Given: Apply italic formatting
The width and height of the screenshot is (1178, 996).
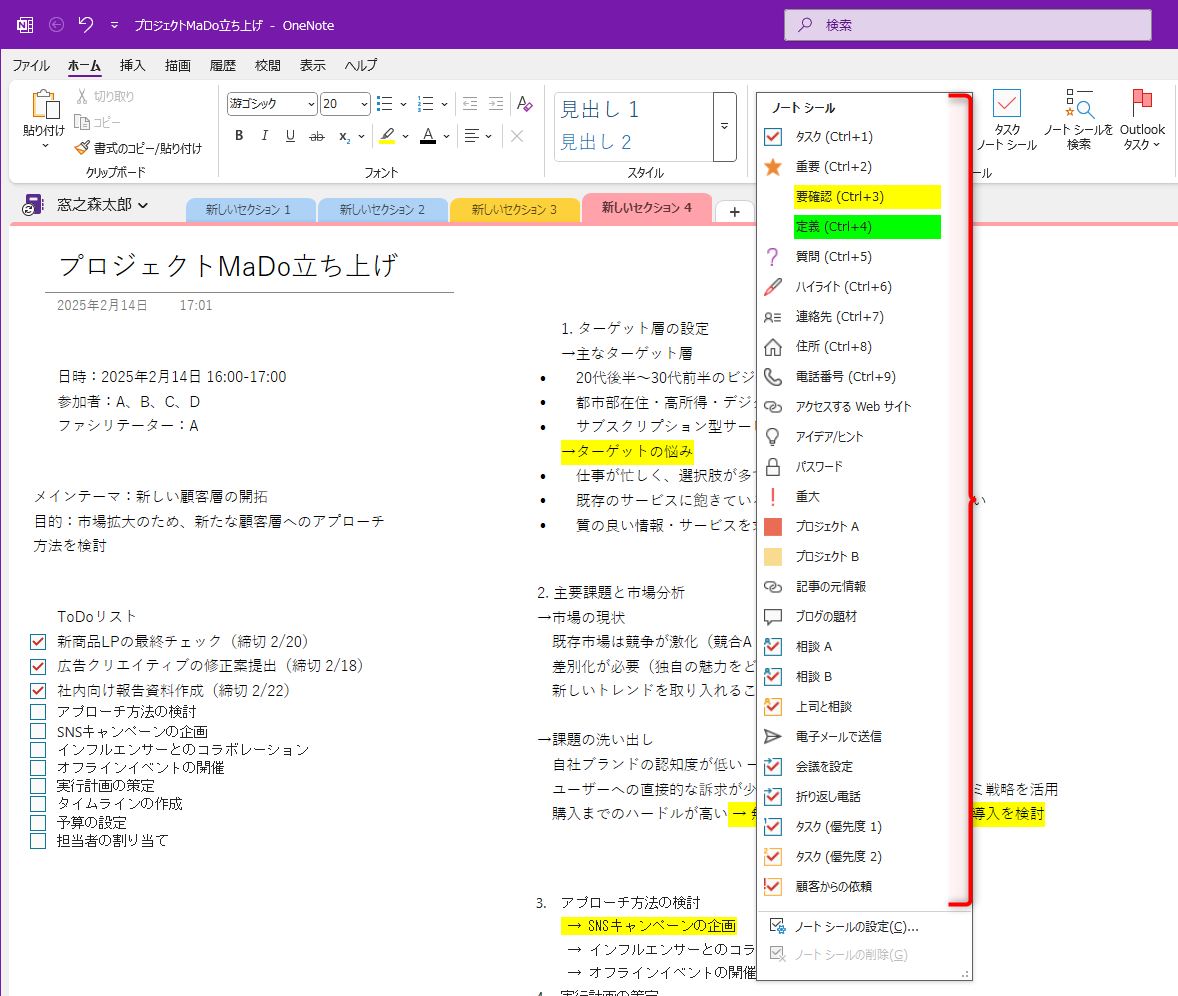Looking at the screenshot, I should coord(263,136).
